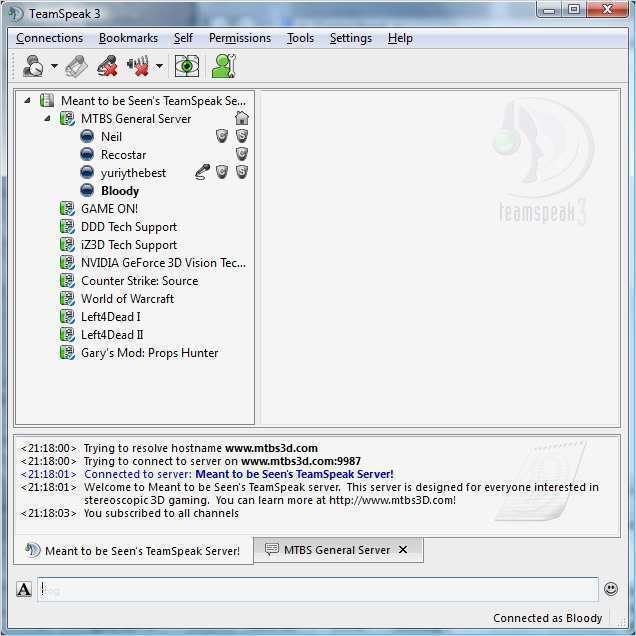This screenshot has width=636, height=636.
Task: Switch to Meant to be Seen's server chat tab
Action: [x=133, y=550]
